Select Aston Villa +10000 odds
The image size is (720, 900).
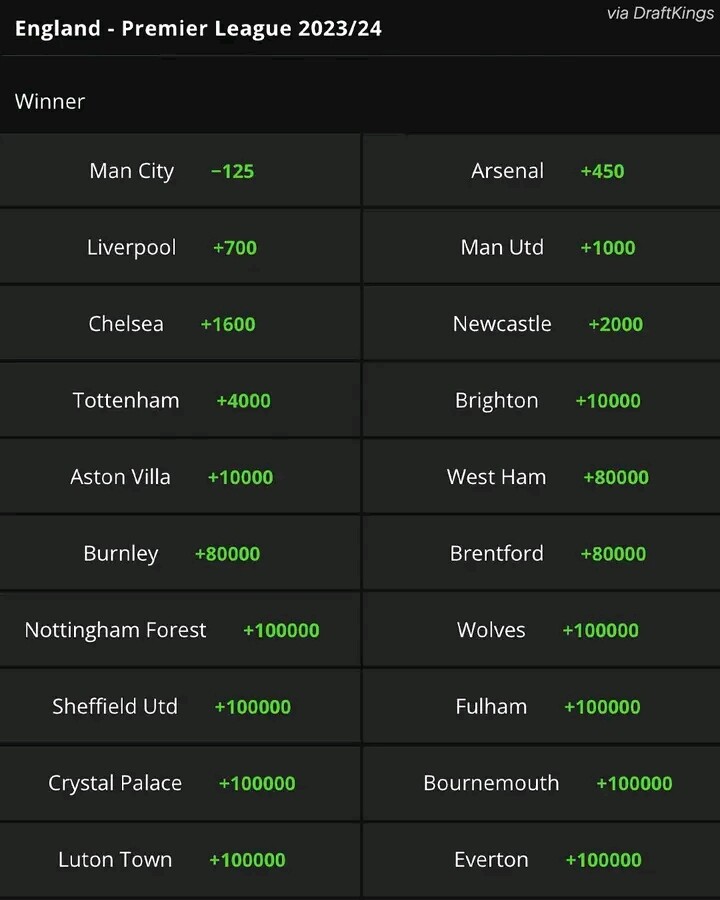(180, 476)
